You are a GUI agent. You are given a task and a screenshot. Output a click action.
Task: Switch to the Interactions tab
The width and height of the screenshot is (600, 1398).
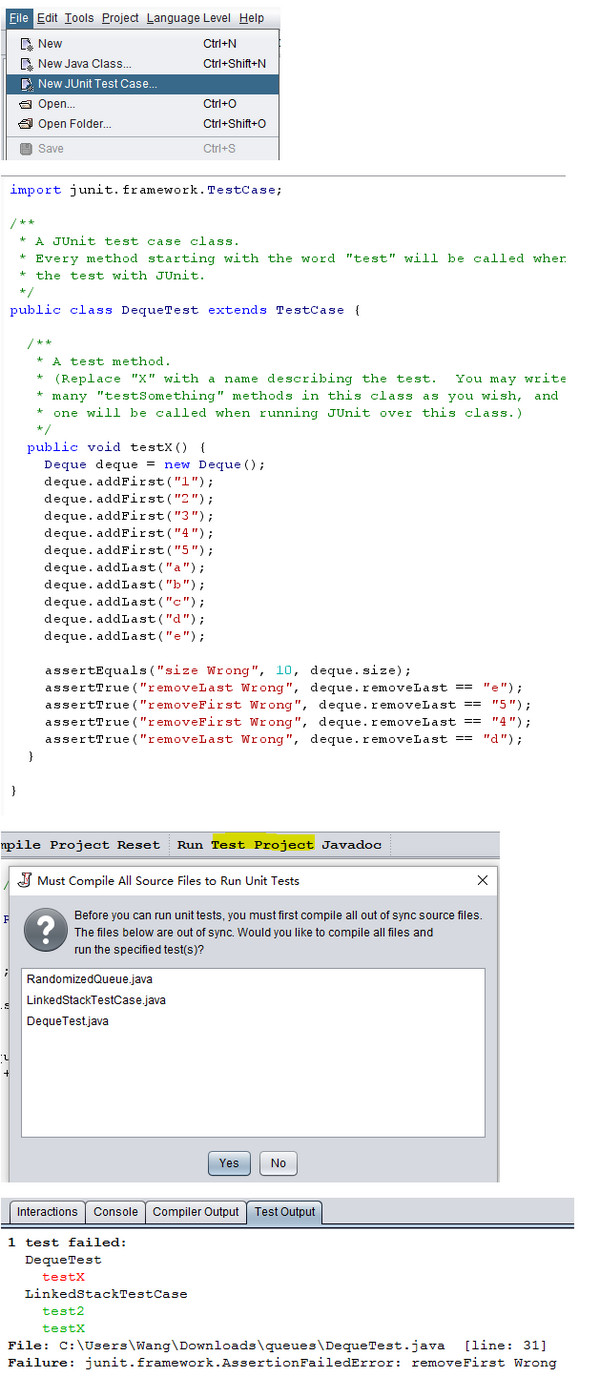[x=47, y=1212]
